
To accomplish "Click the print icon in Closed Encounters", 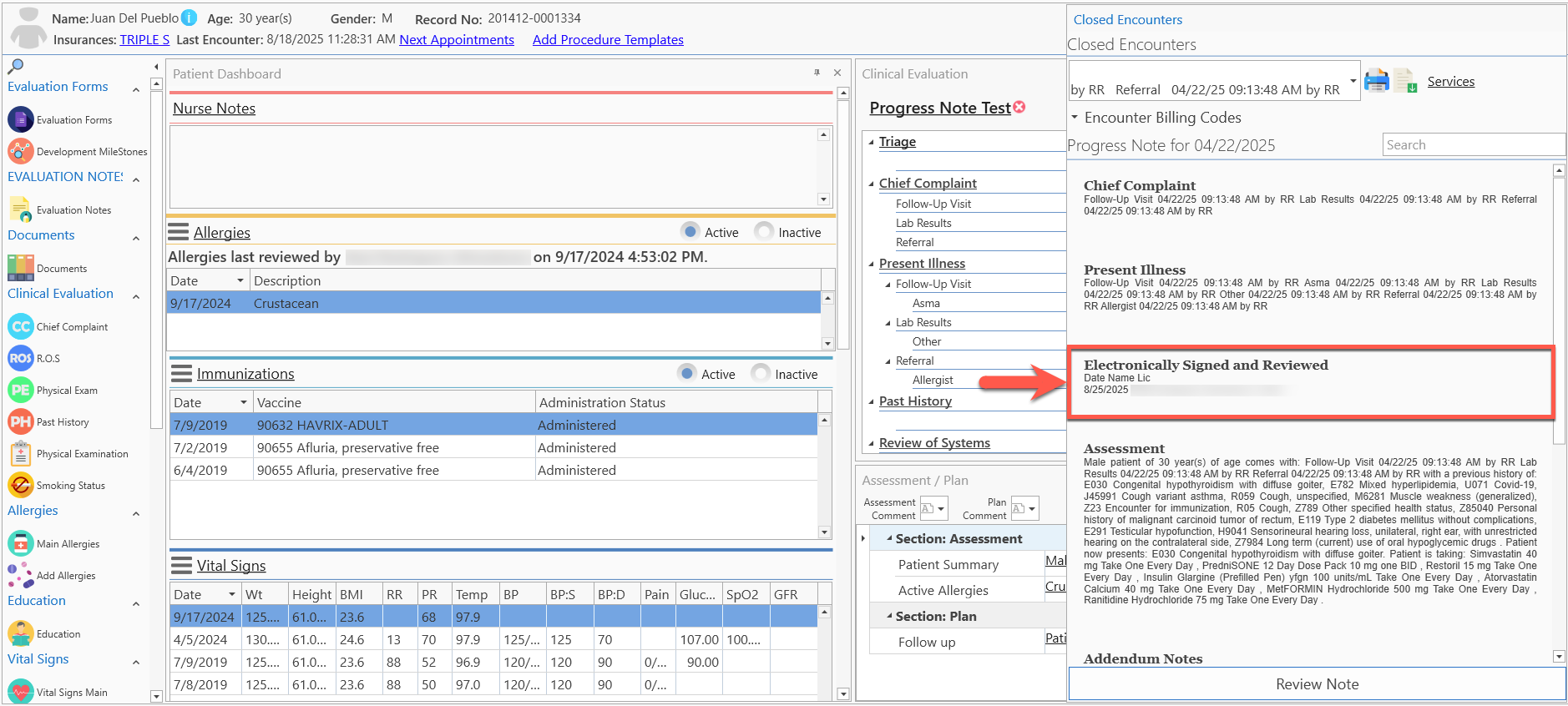I will pos(1377,81).
